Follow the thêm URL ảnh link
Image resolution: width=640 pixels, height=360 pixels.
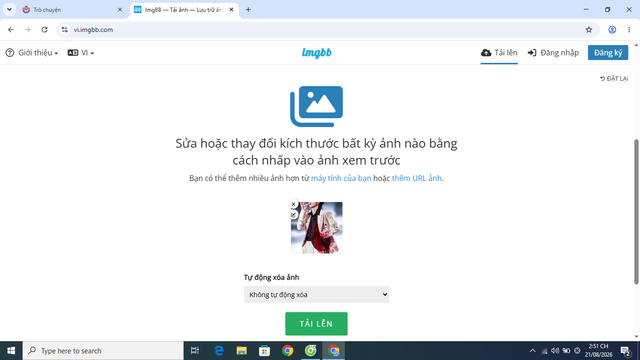[x=416, y=178]
